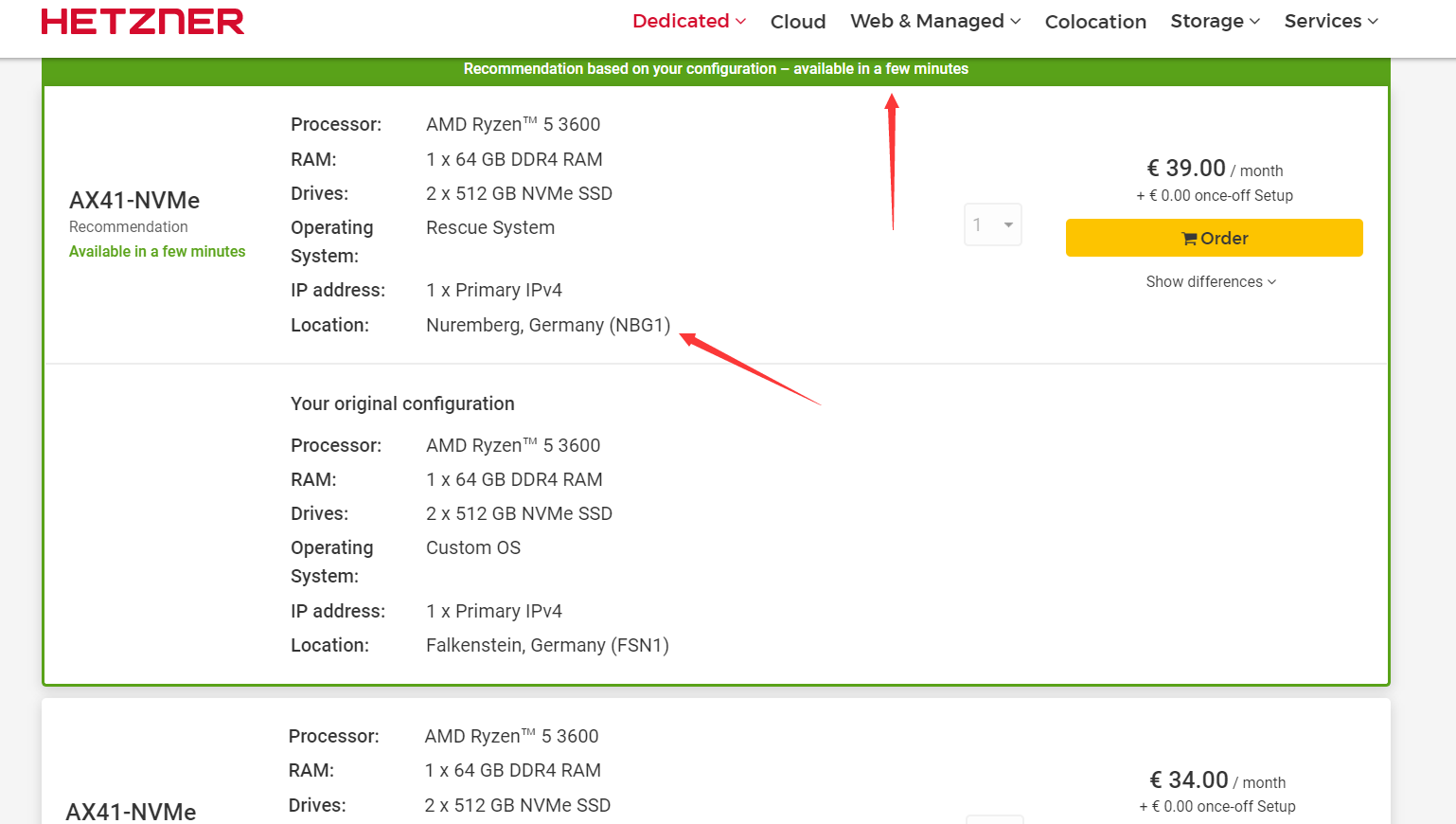Select the '€ 34.00 / month' price
Screen dimensions: 1456x824
click(1217, 780)
